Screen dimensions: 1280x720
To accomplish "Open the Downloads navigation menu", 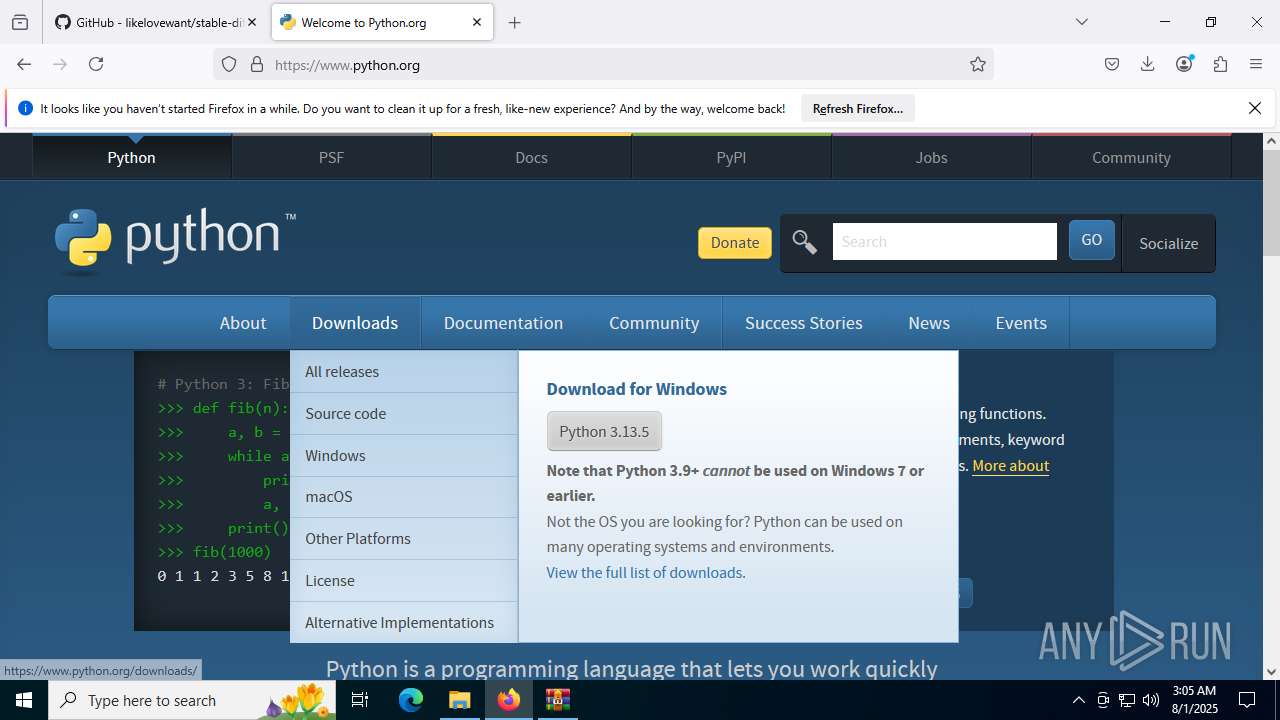I will (x=355, y=323).
